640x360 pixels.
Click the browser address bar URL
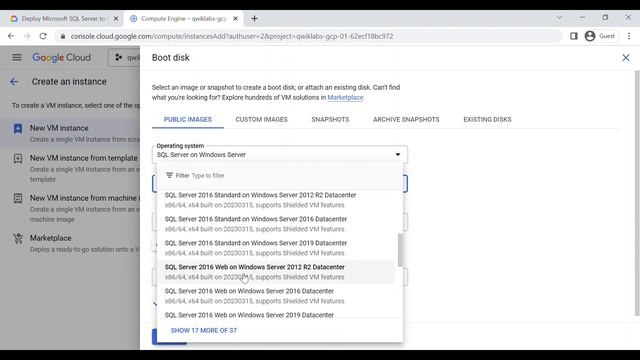[x=232, y=36]
